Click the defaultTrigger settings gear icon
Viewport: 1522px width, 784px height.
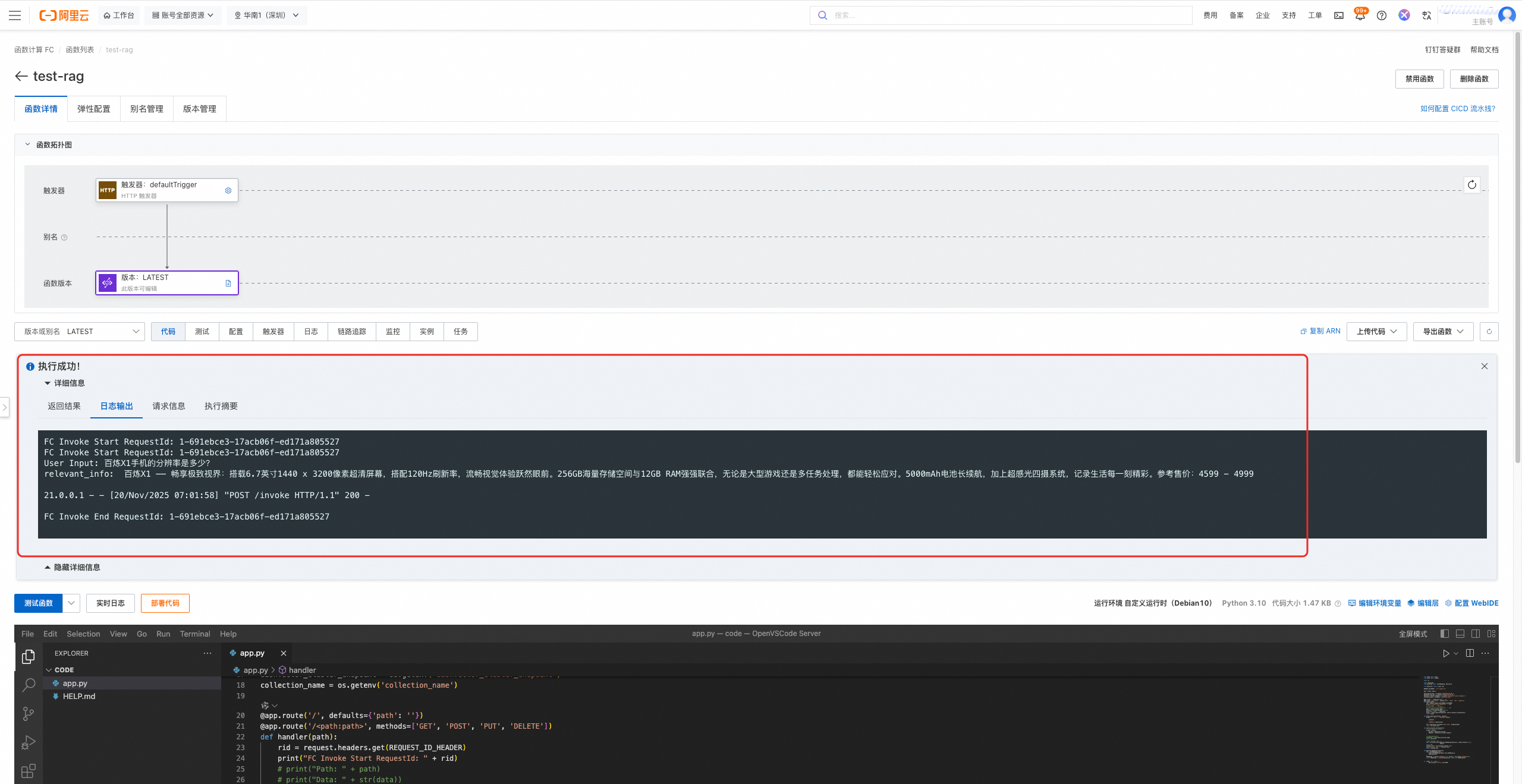point(228,190)
